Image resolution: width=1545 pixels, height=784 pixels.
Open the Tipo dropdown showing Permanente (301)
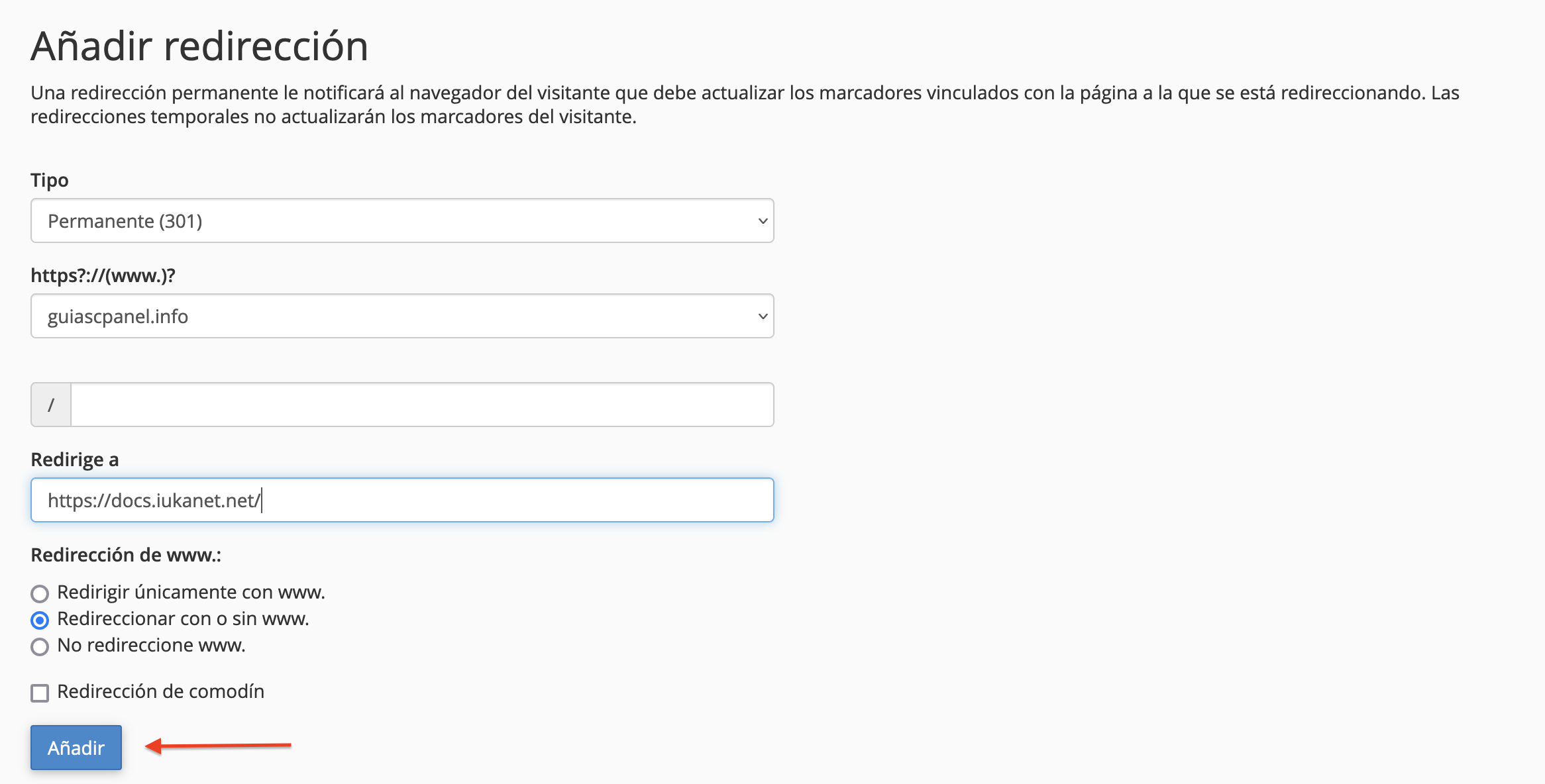(x=402, y=220)
